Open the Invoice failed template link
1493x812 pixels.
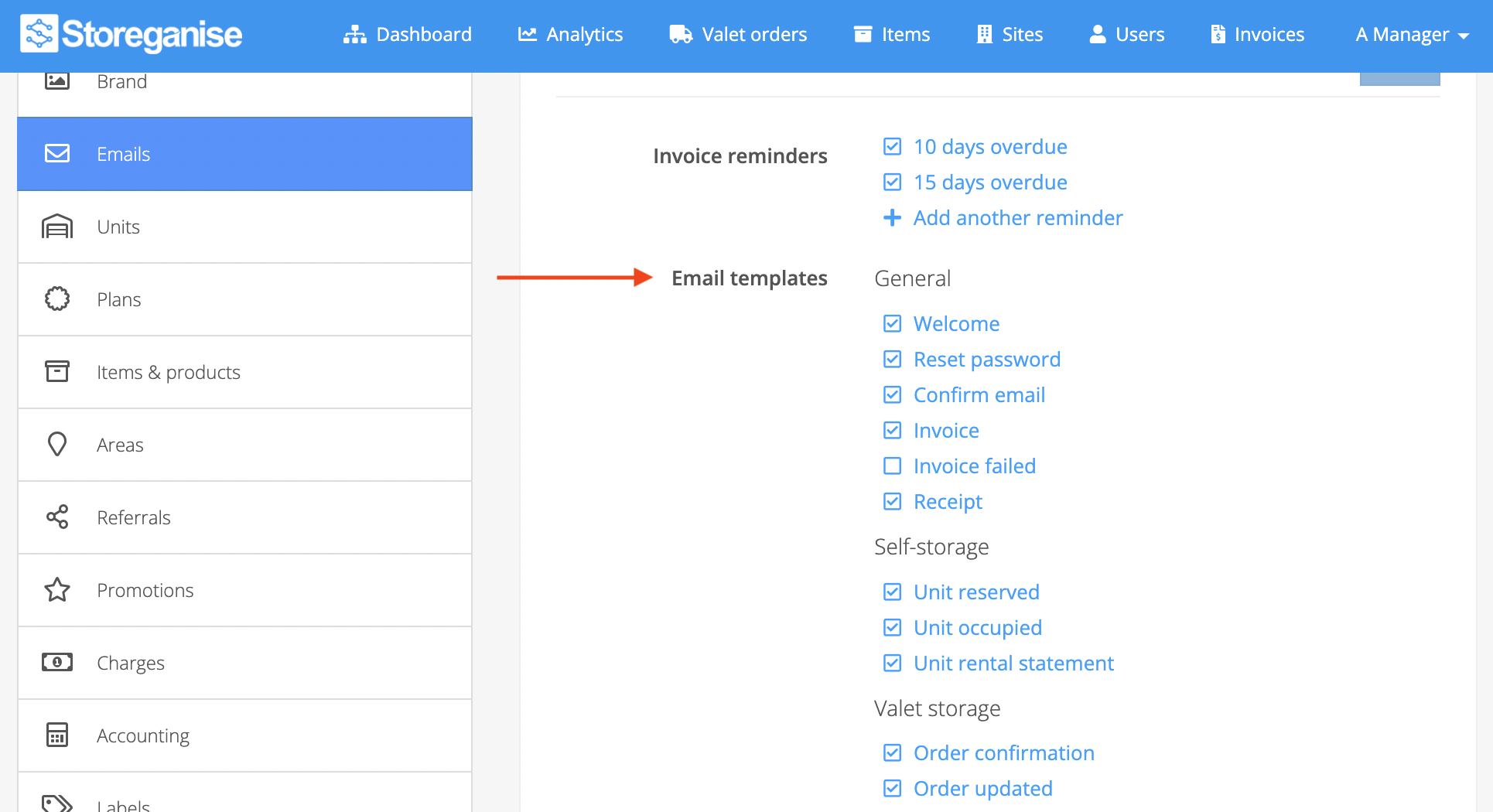(x=975, y=466)
